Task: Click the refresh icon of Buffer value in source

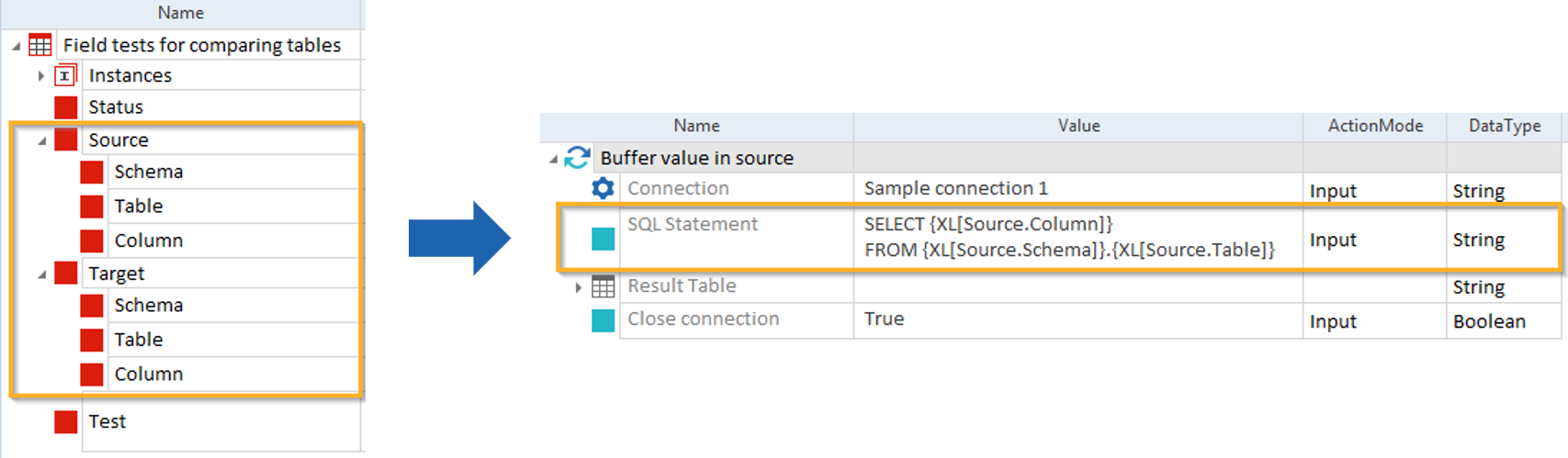Action: click(577, 158)
